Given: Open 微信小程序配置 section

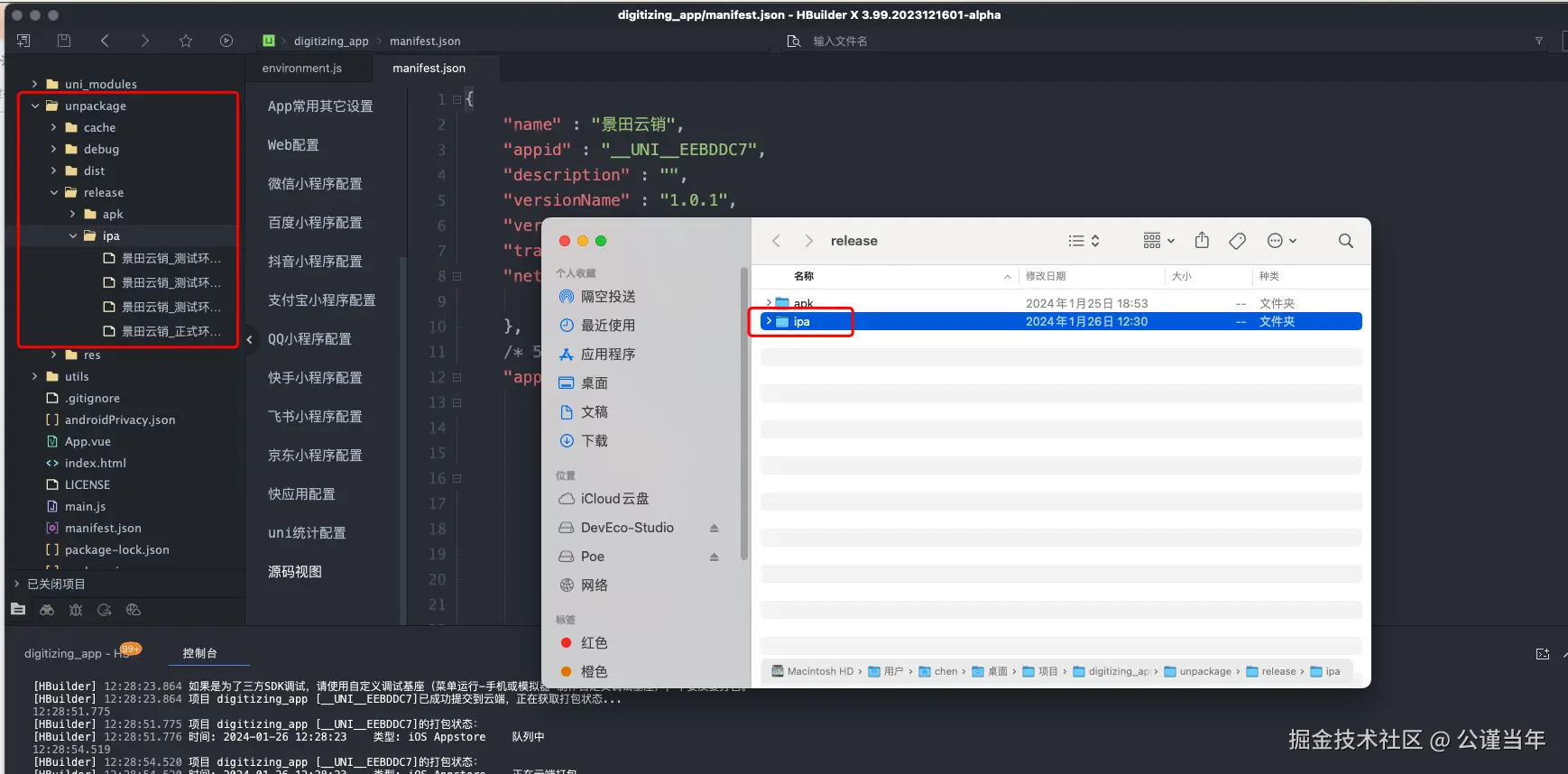Looking at the screenshot, I should (x=315, y=184).
